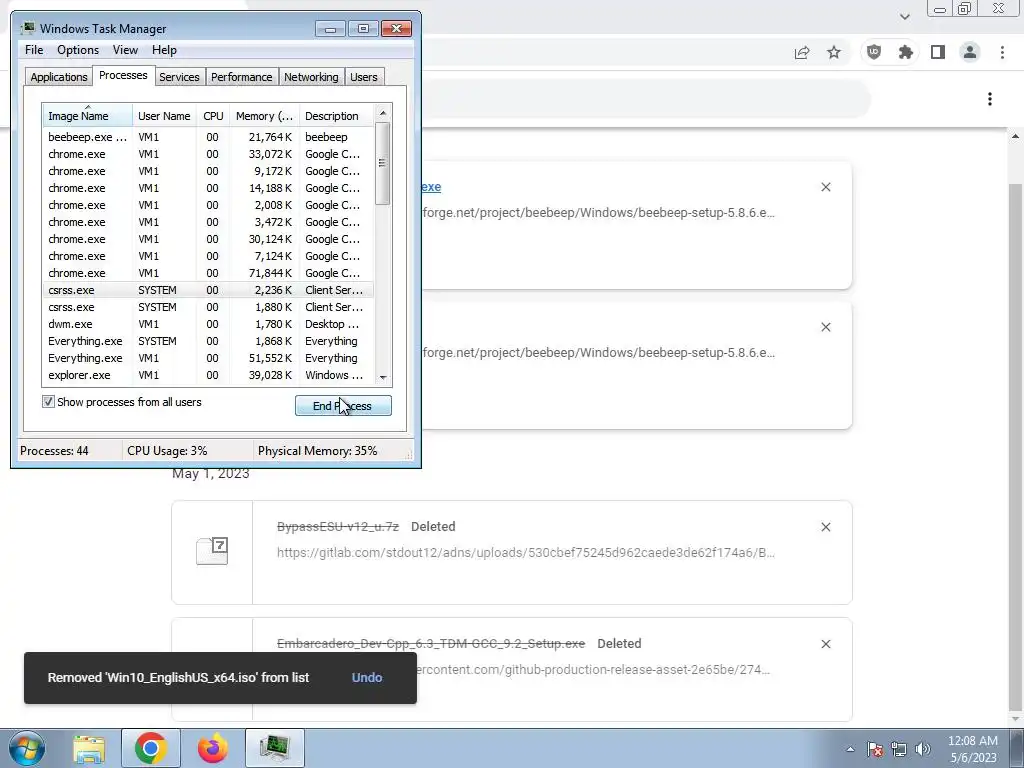The width and height of the screenshot is (1024, 768).
Task: Sort processes by Memory column
Action: [264, 116]
